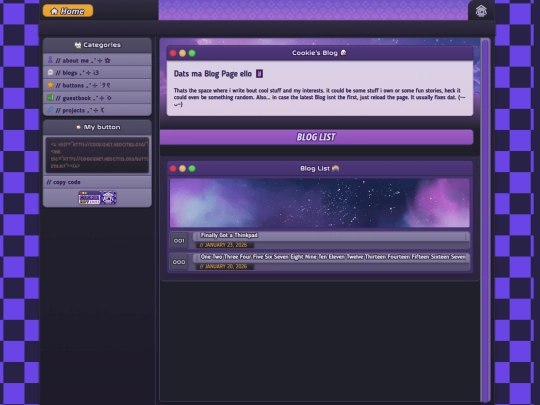Click the 001 post number badge
The height and width of the screenshot is (405, 540).
[179, 241]
